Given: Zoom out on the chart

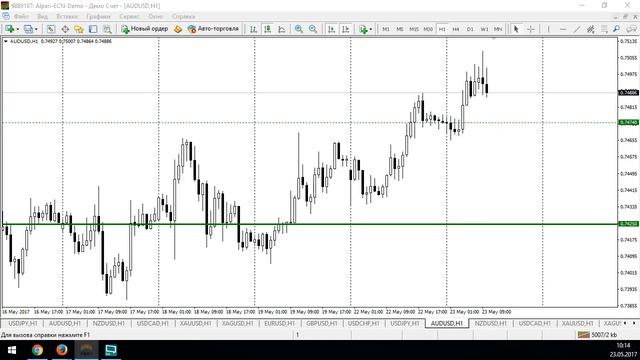Looking at the screenshot, I should [313, 29].
